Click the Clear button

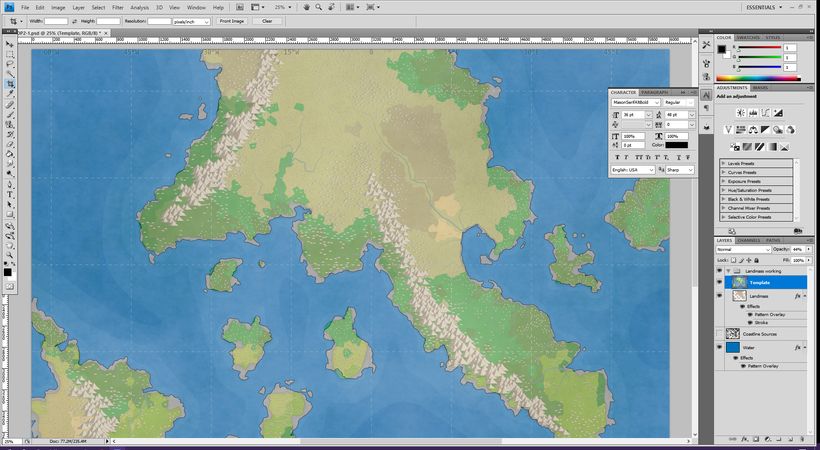tap(266, 21)
